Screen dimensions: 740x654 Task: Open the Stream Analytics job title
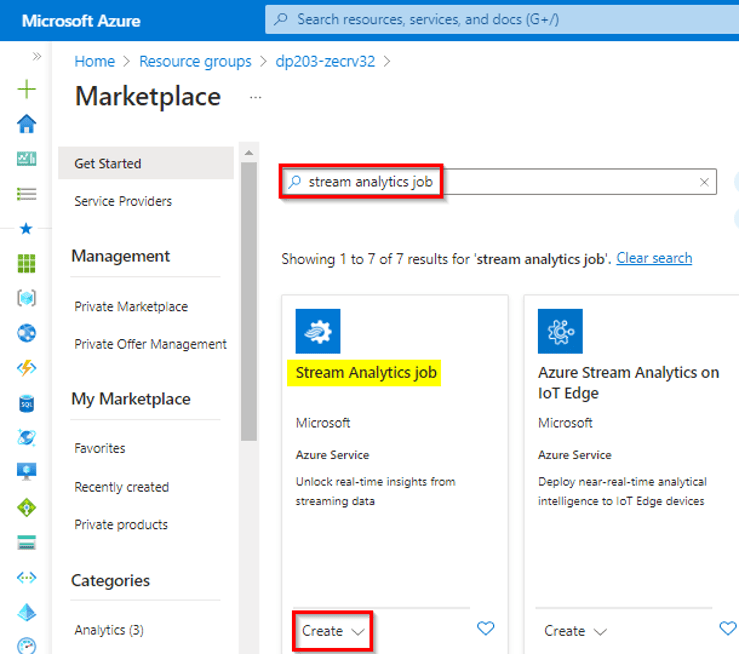(366, 373)
